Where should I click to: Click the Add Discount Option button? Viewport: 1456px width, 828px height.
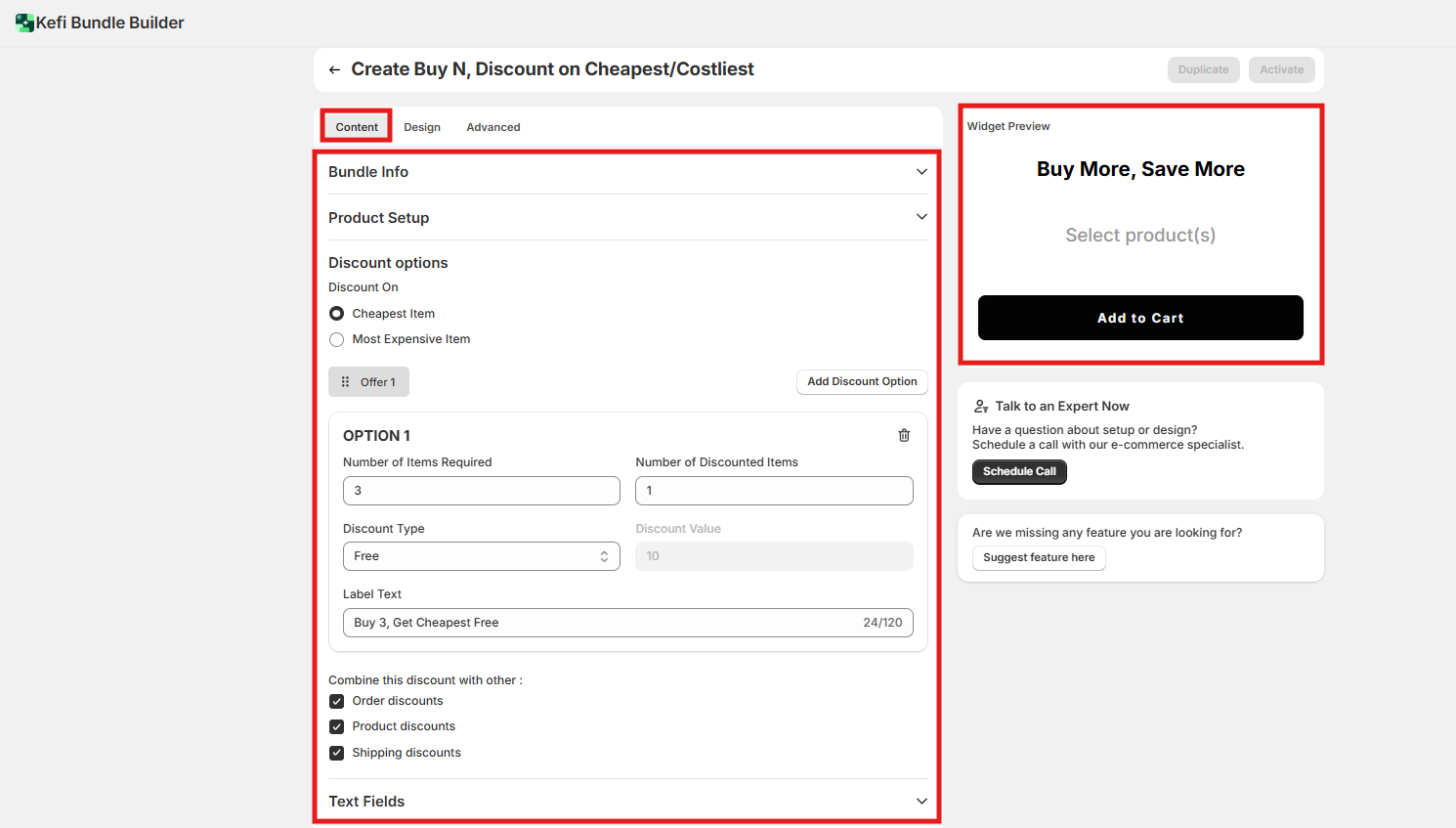coord(862,382)
